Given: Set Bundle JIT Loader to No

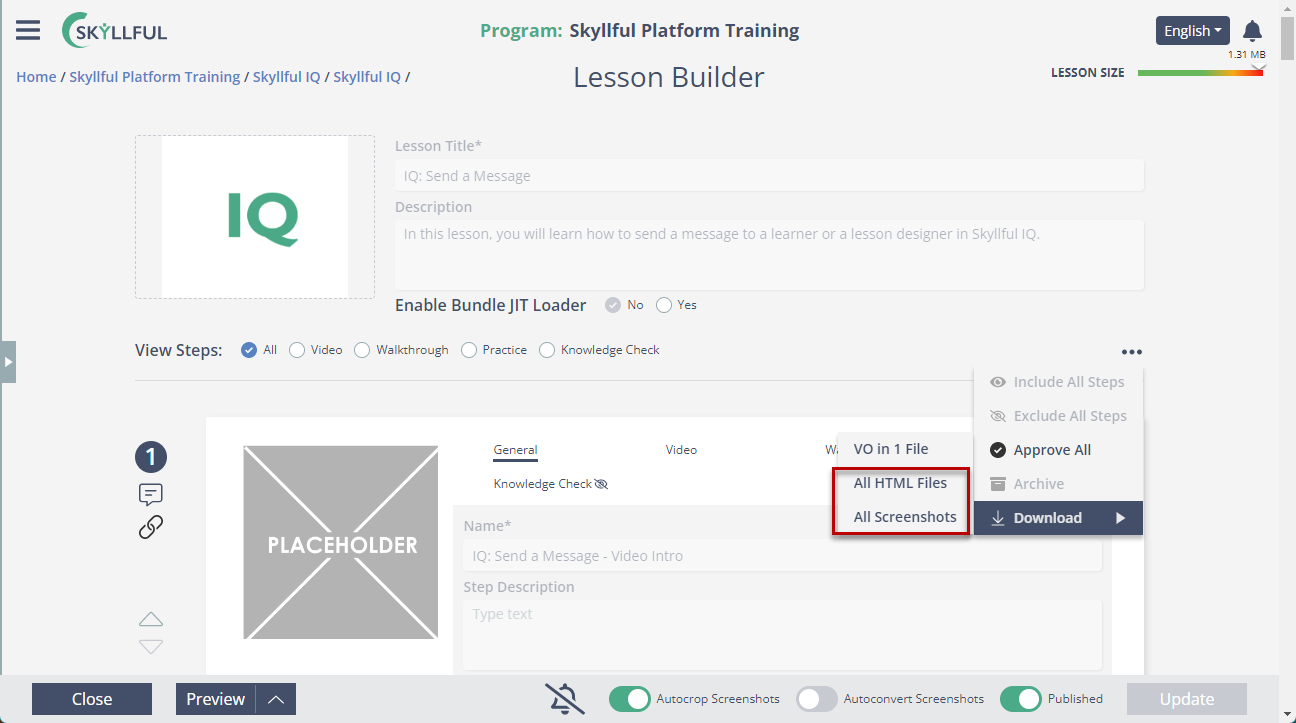Looking at the screenshot, I should 613,305.
